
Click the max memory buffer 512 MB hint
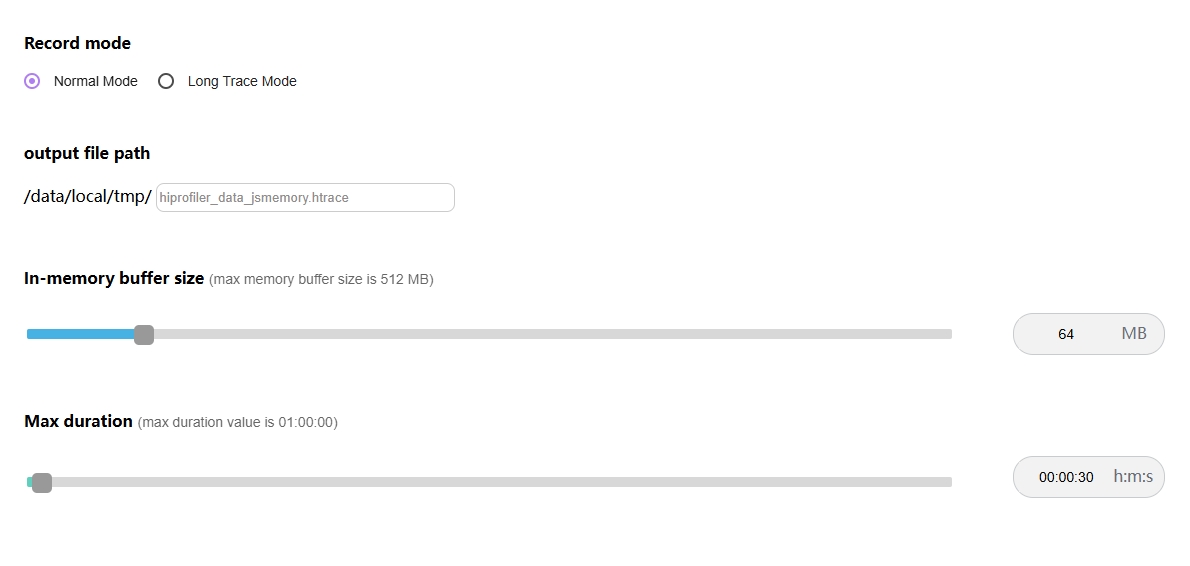point(321,279)
